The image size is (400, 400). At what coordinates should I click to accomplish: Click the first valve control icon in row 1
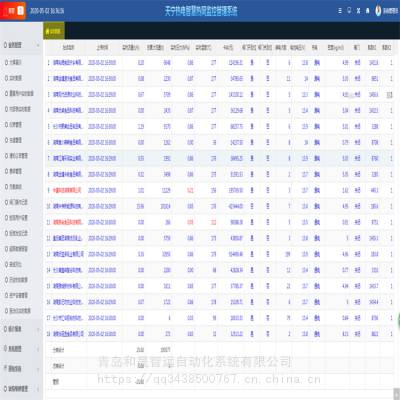pyautogui.click(x=252, y=62)
